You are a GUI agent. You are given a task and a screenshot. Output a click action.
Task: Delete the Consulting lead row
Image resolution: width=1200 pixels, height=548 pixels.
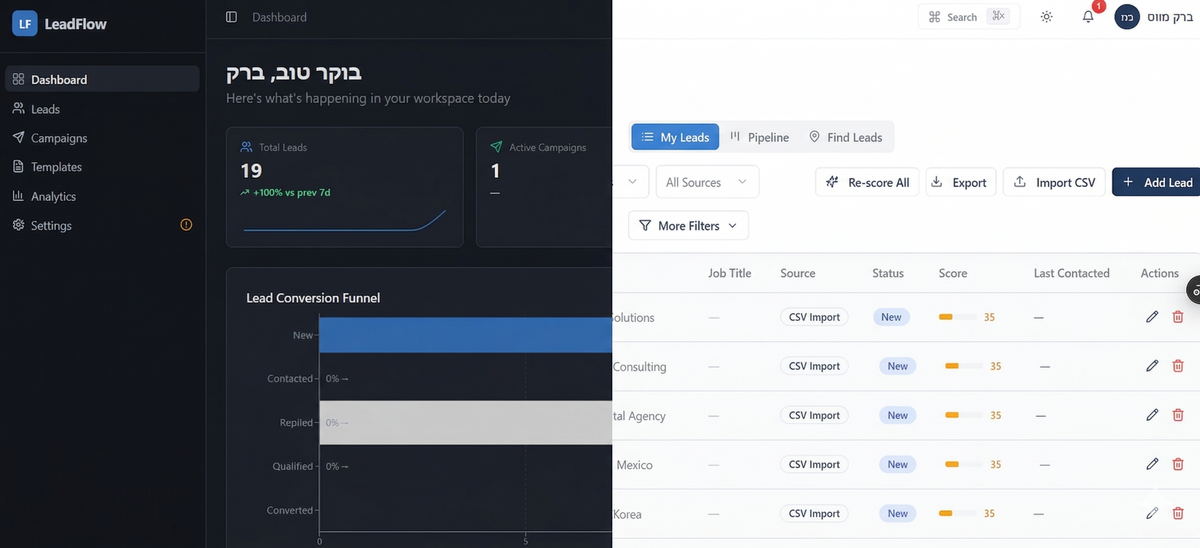pos(1178,366)
